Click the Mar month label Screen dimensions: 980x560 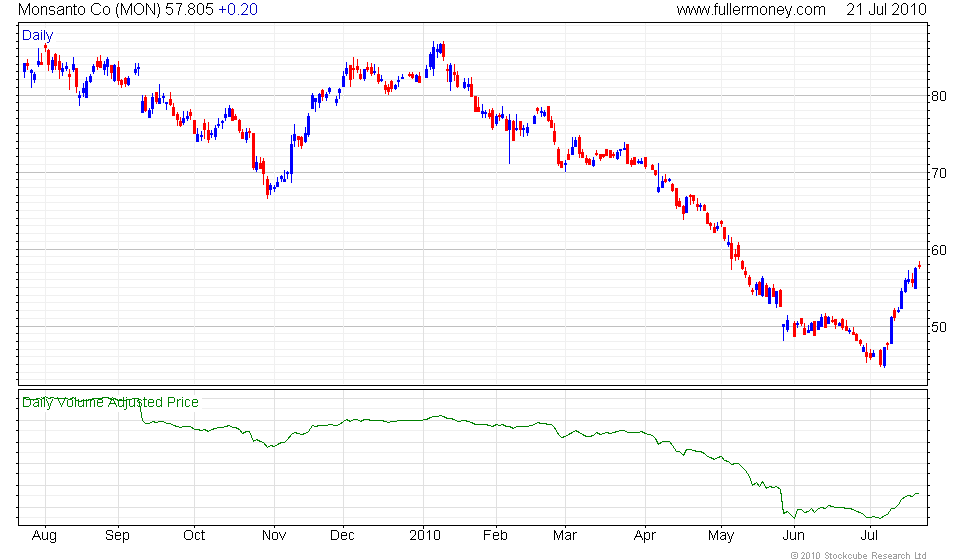tap(565, 536)
